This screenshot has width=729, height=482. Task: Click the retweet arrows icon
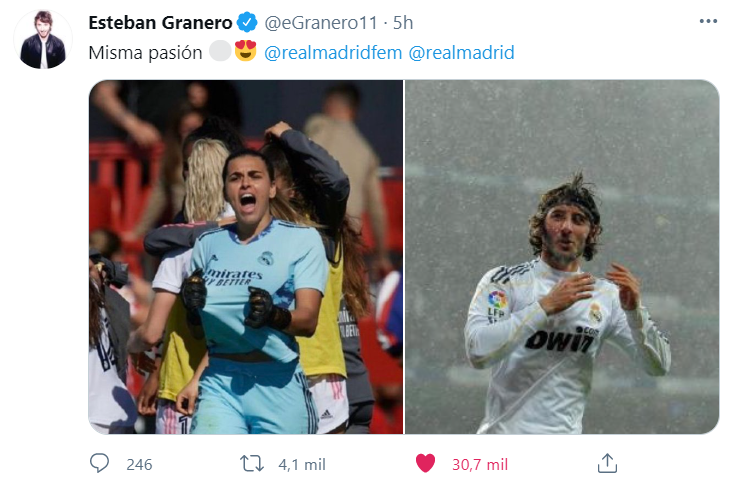pos(252,463)
